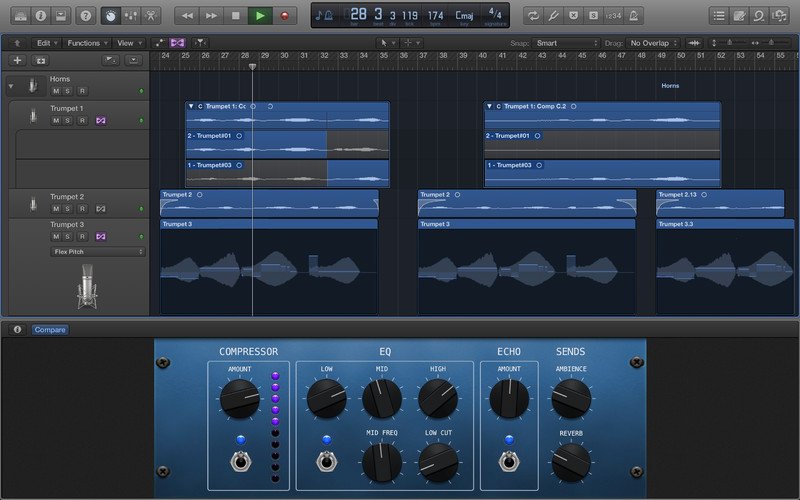This screenshot has width=800, height=500.
Task: Click the Echo Amount knob
Action: pos(509,400)
